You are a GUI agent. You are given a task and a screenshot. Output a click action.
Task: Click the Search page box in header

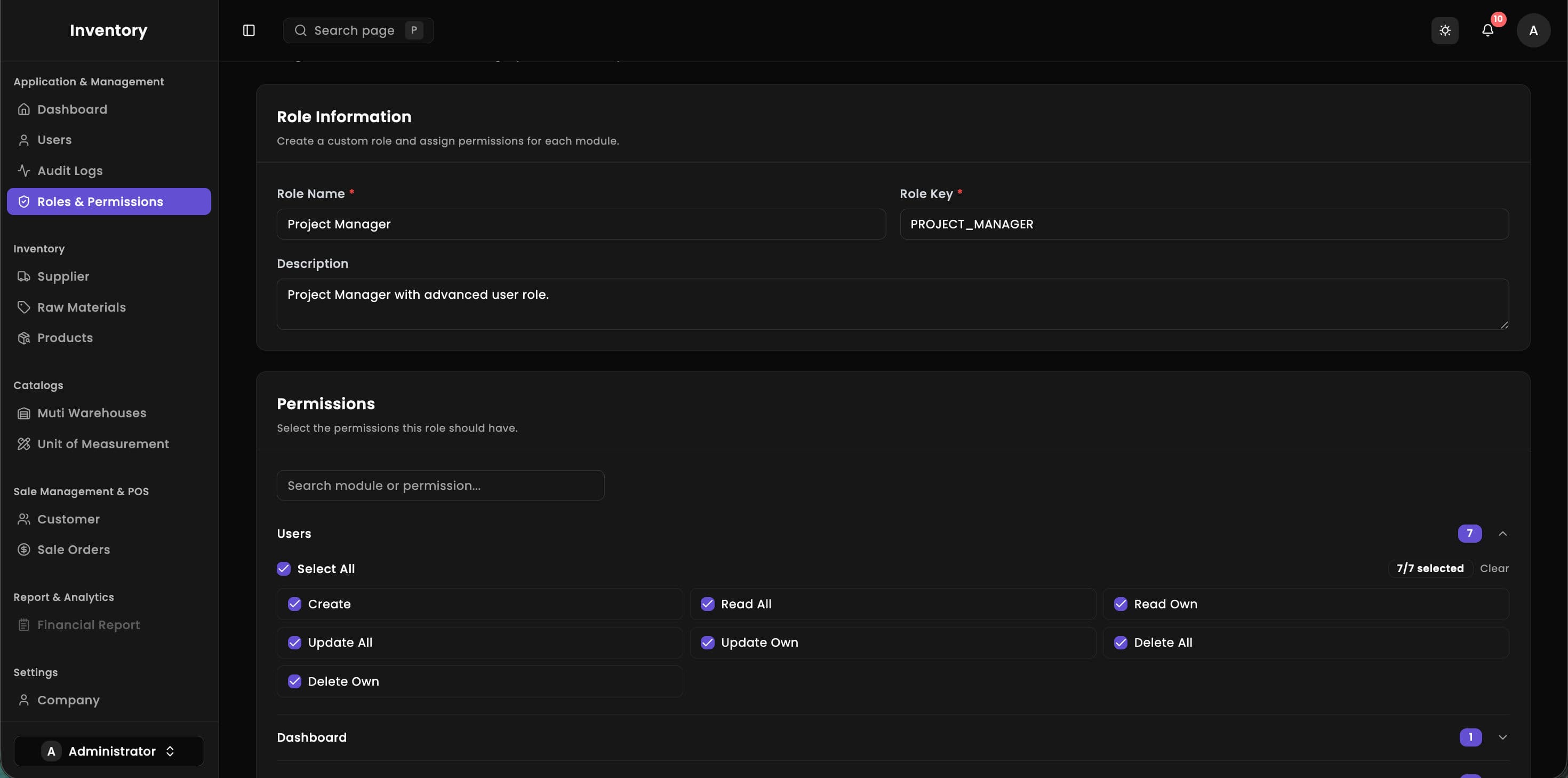pos(358,30)
